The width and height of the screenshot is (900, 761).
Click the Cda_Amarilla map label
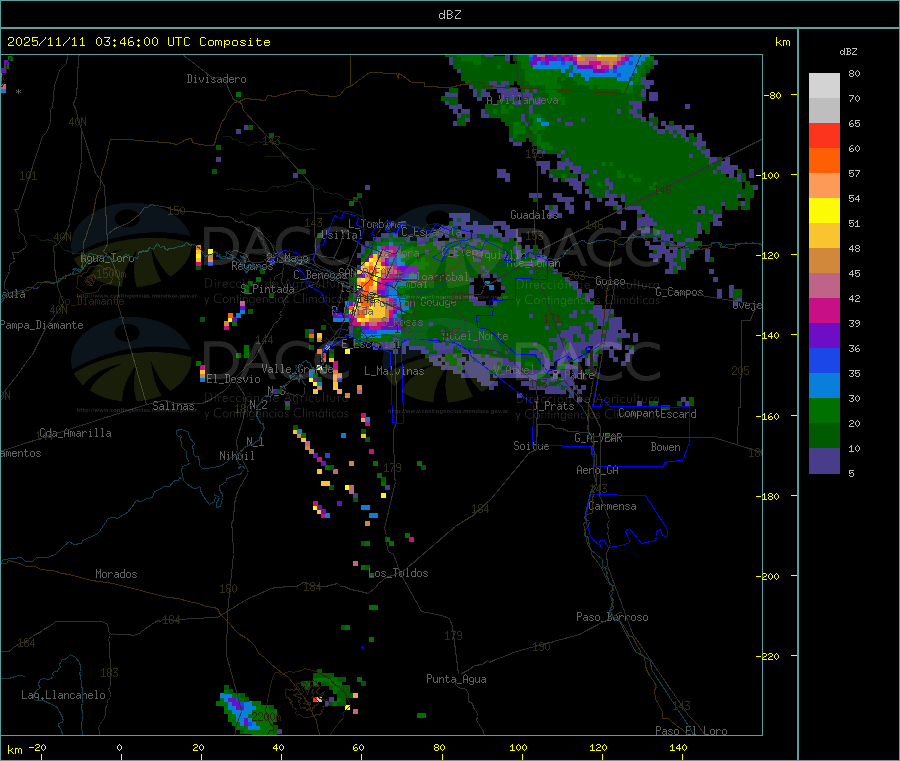click(x=75, y=433)
